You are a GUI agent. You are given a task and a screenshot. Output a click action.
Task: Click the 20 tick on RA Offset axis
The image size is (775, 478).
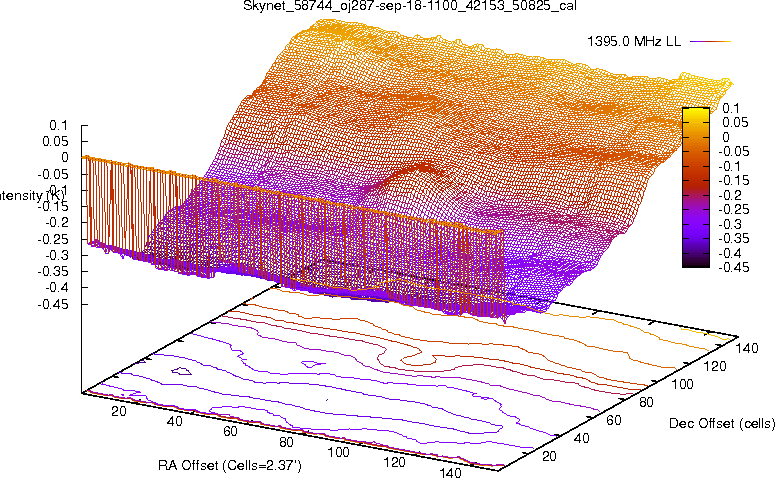pos(119,411)
